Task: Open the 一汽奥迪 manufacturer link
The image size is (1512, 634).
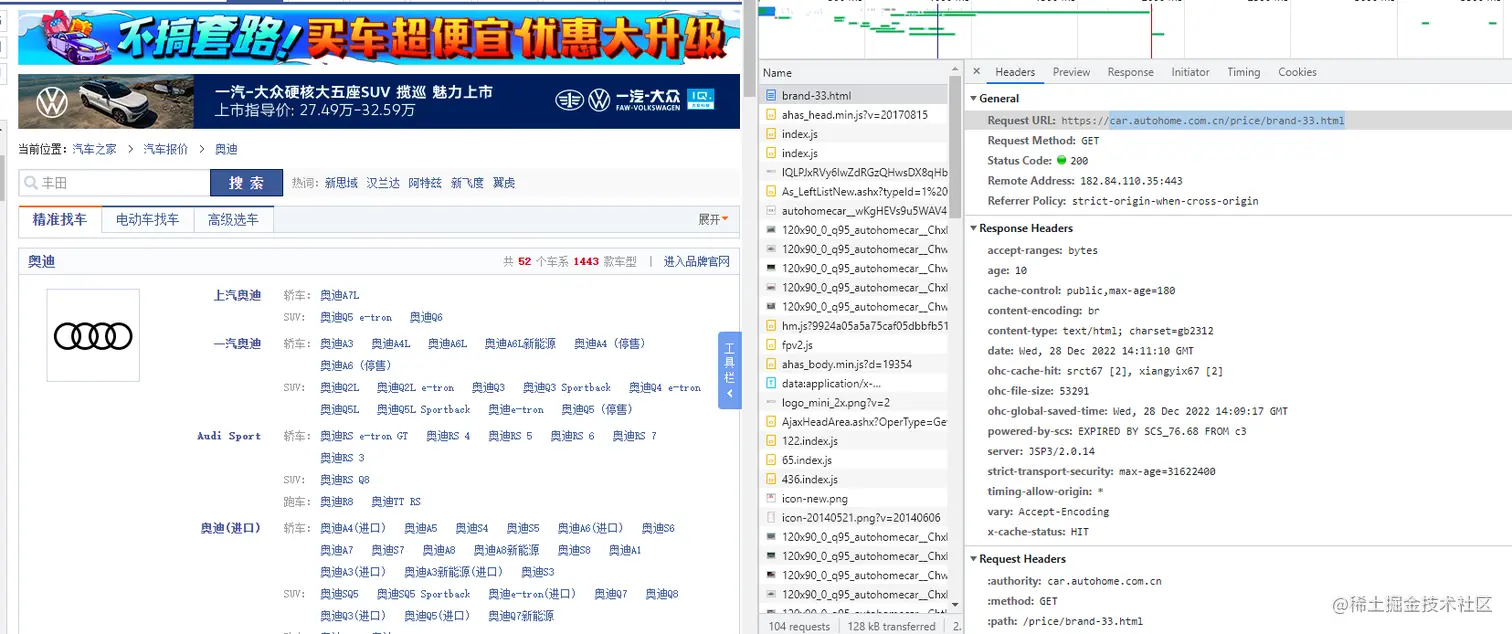Action: click(x=237, y=344)
